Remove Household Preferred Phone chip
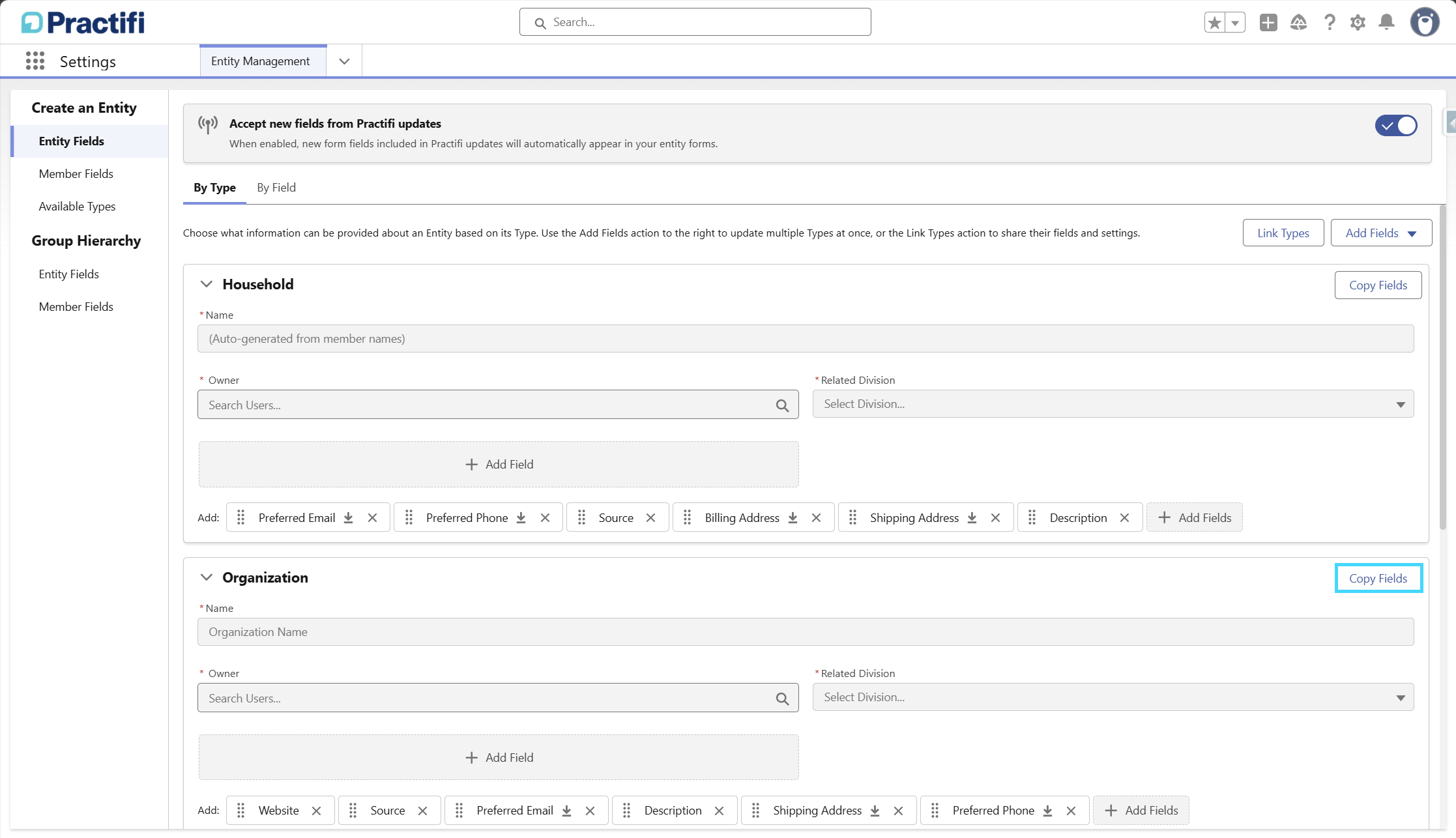The height and width of the screenshot is (838, 1456). (546, 518)
